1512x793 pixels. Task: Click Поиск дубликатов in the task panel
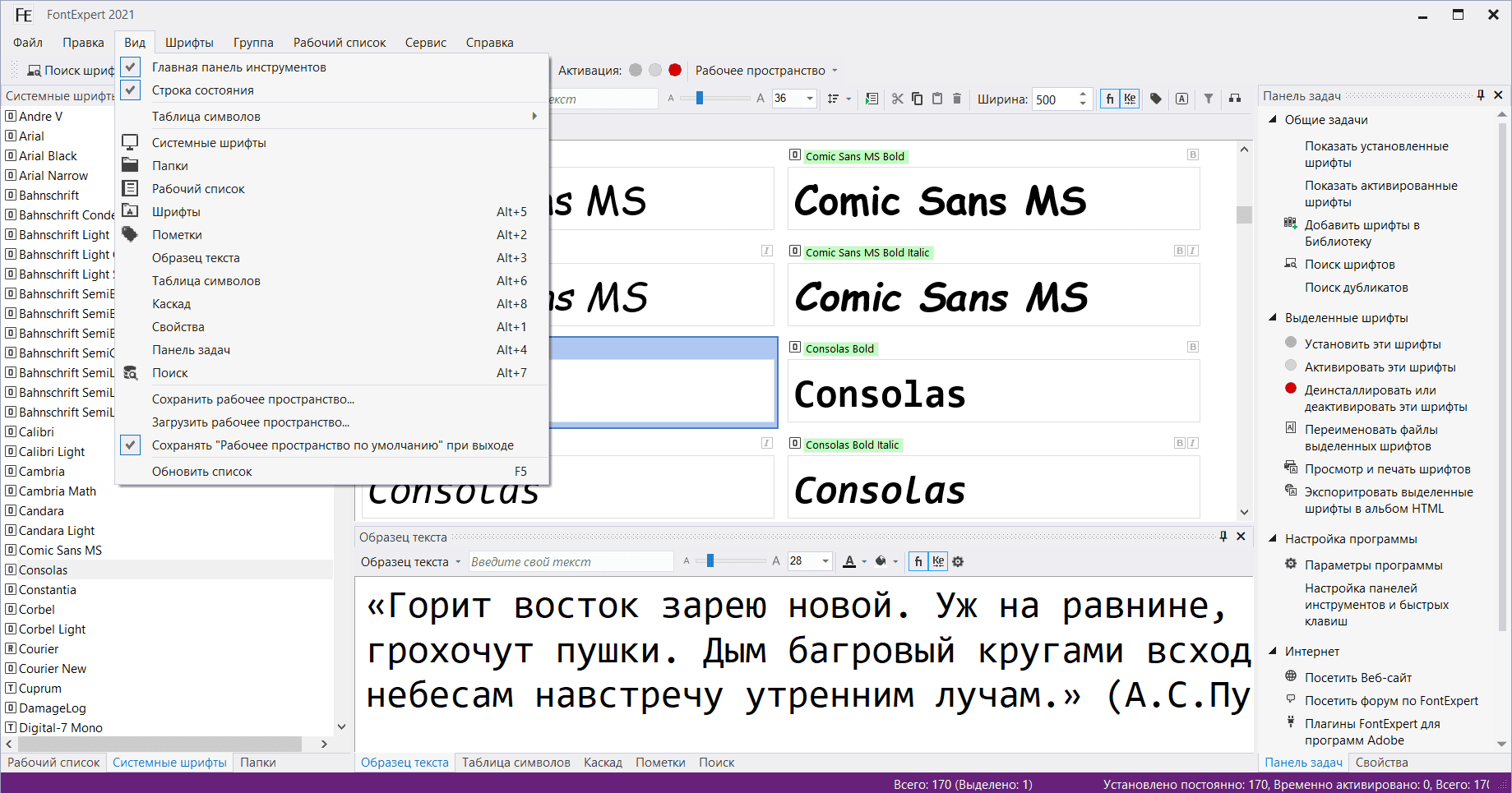(x=1357, y=288)
